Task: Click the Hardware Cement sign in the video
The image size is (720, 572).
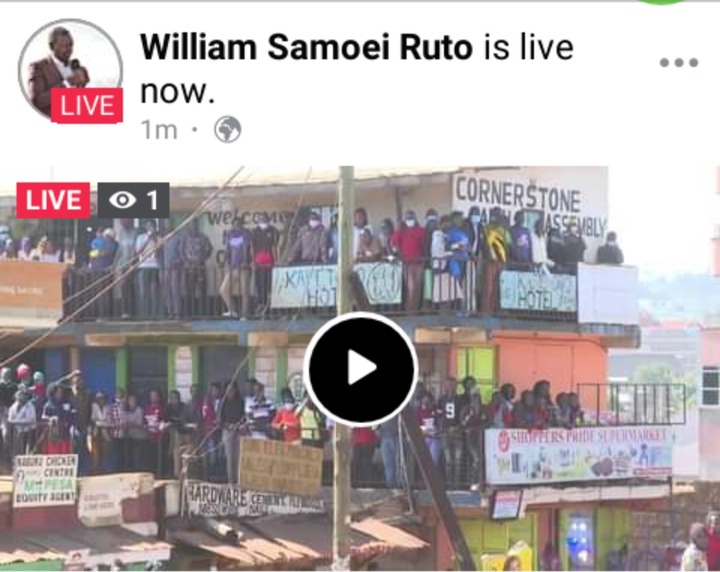Action: (x=255, y=500)
